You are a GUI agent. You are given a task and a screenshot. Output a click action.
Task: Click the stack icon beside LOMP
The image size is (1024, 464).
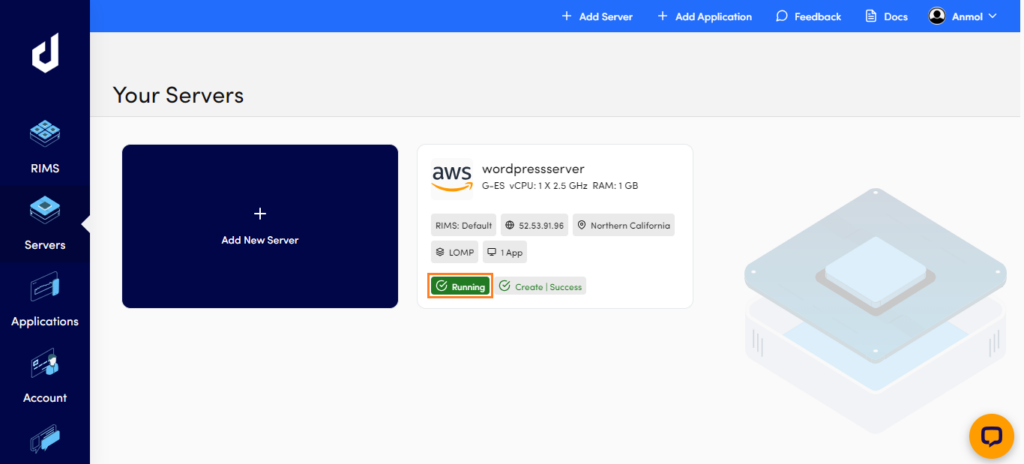(x=440, y=252)
